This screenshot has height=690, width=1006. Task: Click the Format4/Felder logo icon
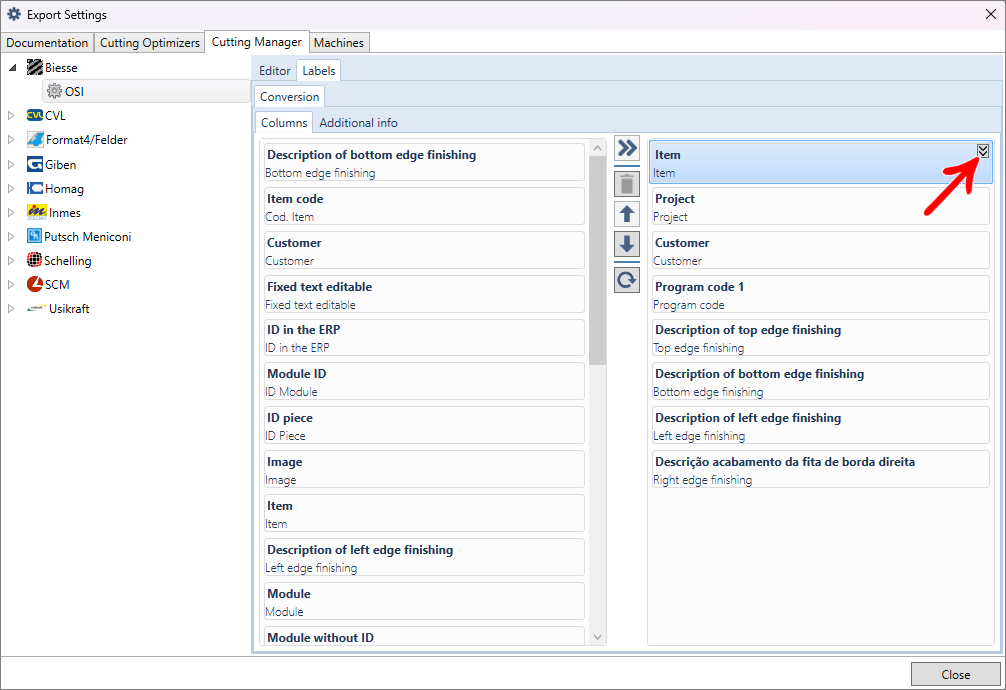[x=35, y=139]
